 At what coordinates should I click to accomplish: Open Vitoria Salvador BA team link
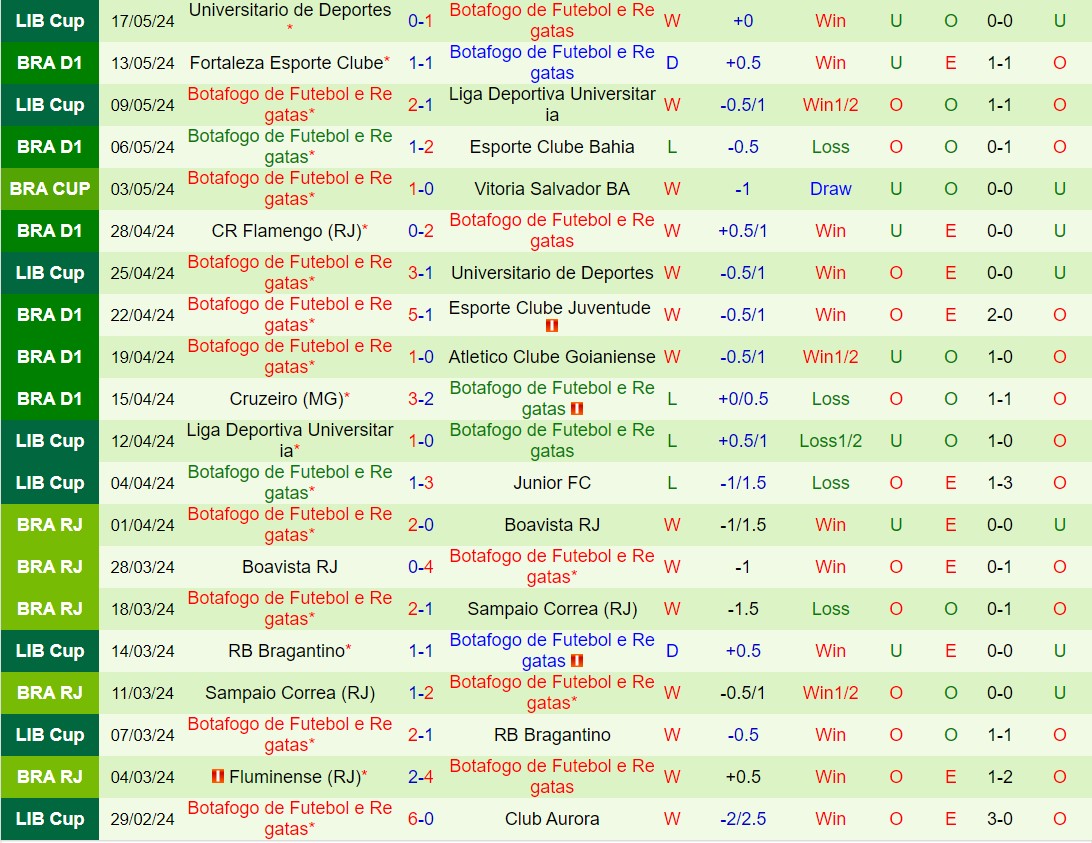(x=552, y=189)
